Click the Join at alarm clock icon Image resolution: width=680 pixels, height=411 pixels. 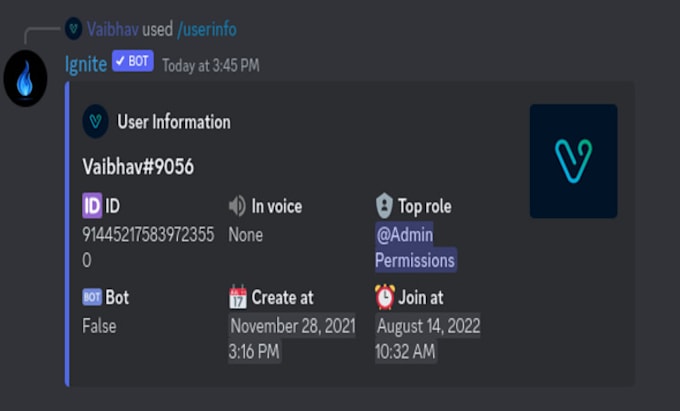[x=384, y=297]
